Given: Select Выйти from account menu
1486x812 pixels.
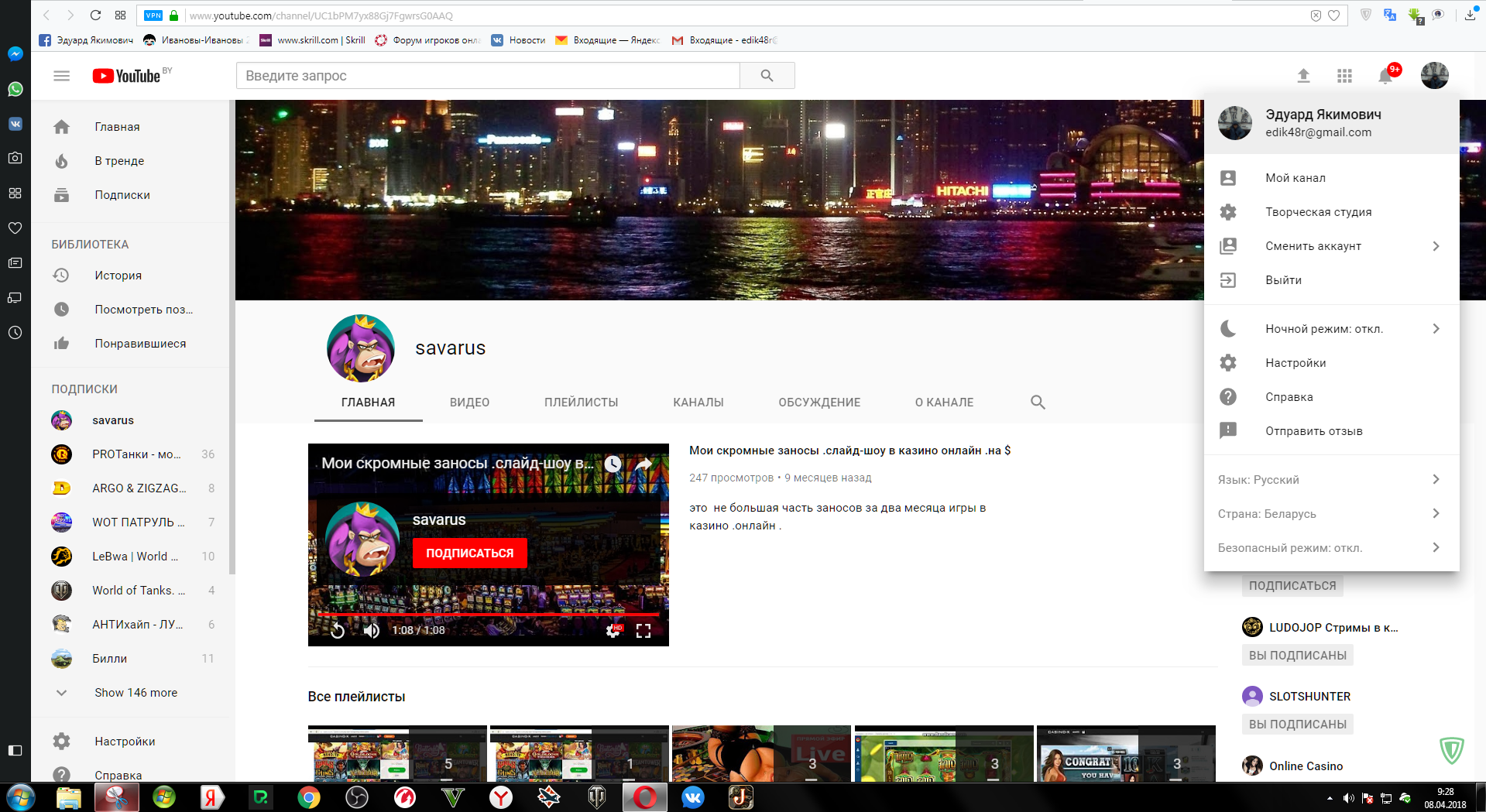Looking at the screenshot, I should click(x=1283, y=280).
